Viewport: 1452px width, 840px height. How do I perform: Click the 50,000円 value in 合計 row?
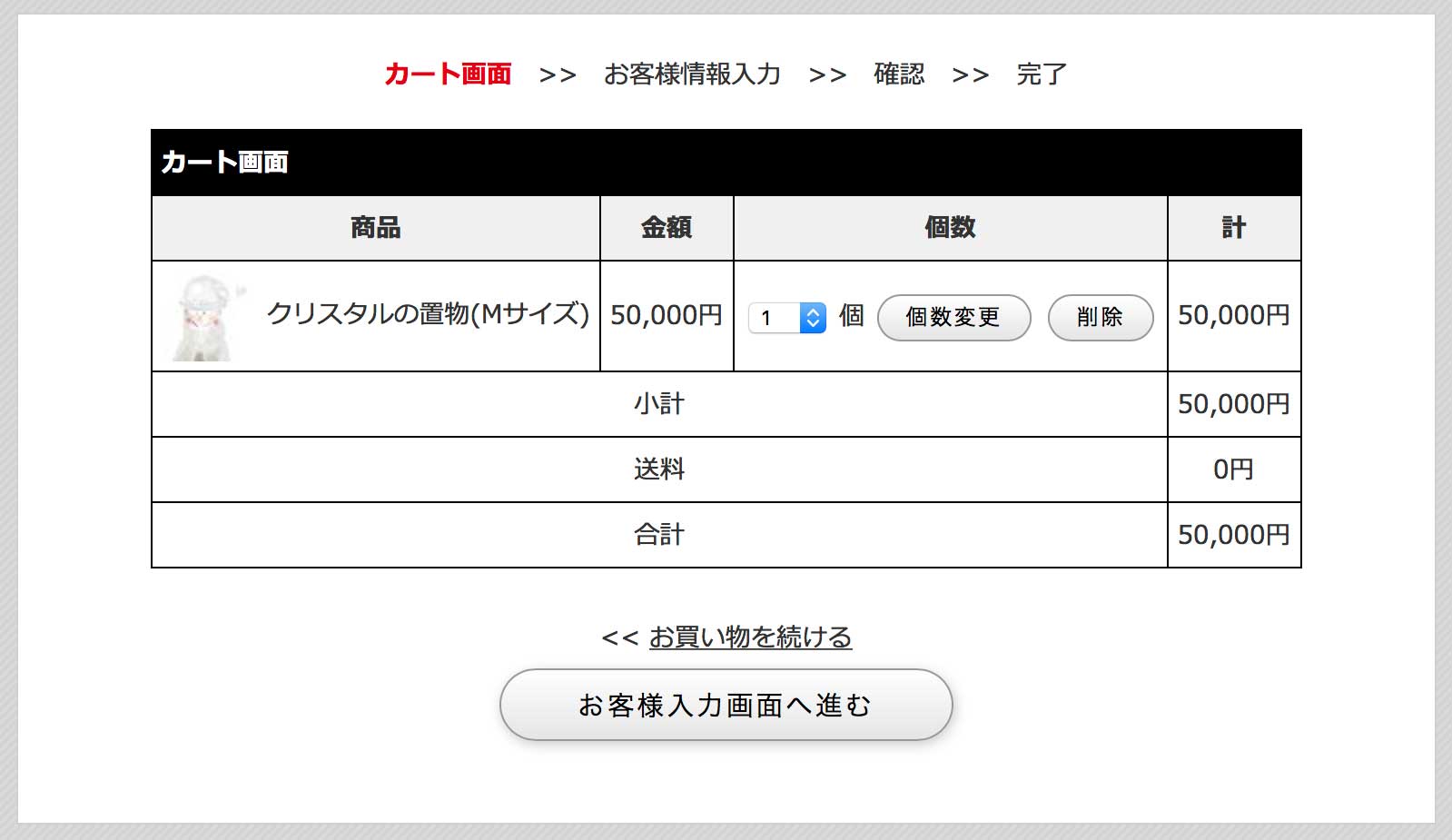tap(1234, 535)
